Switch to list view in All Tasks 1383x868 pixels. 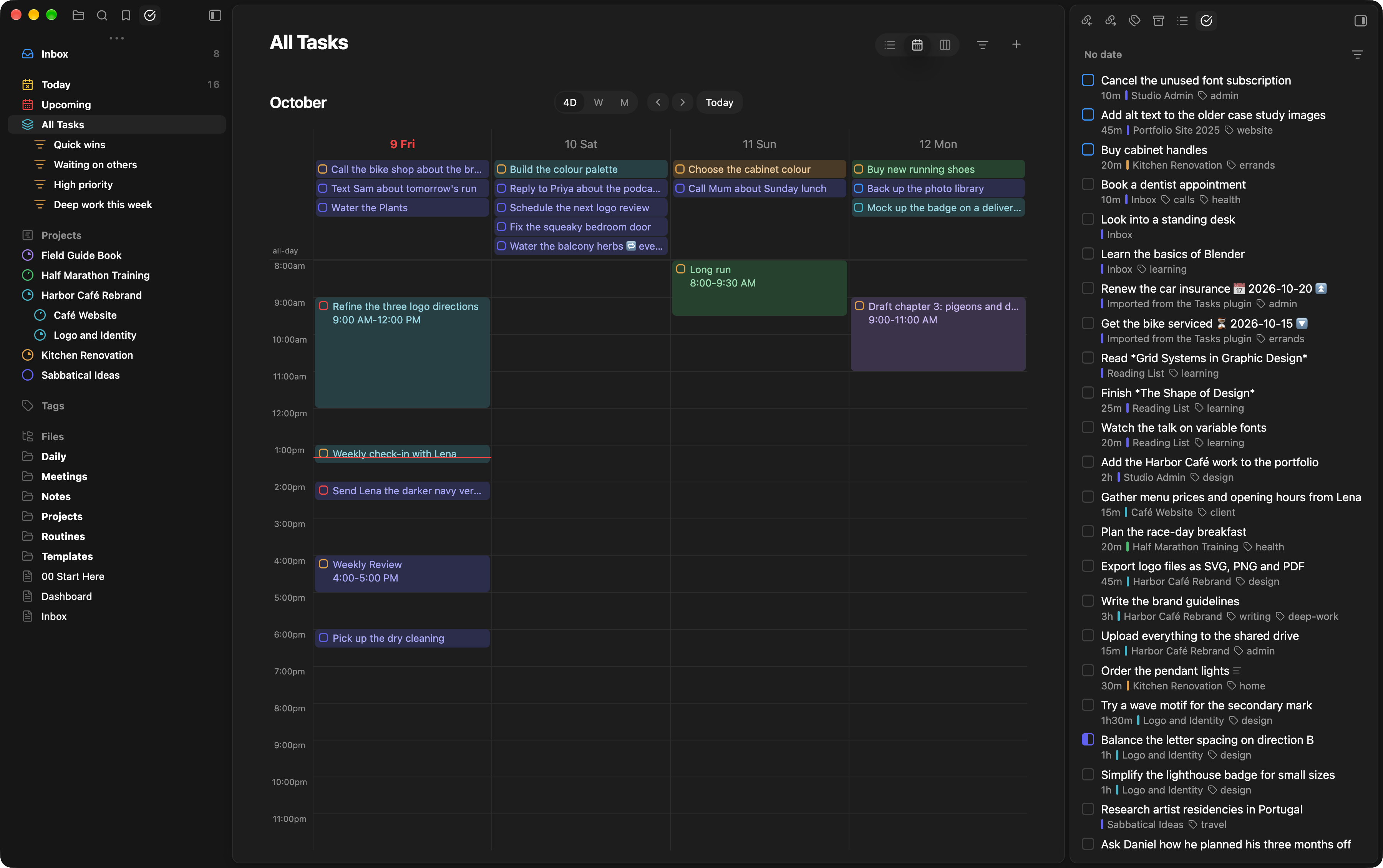(890, 45)
